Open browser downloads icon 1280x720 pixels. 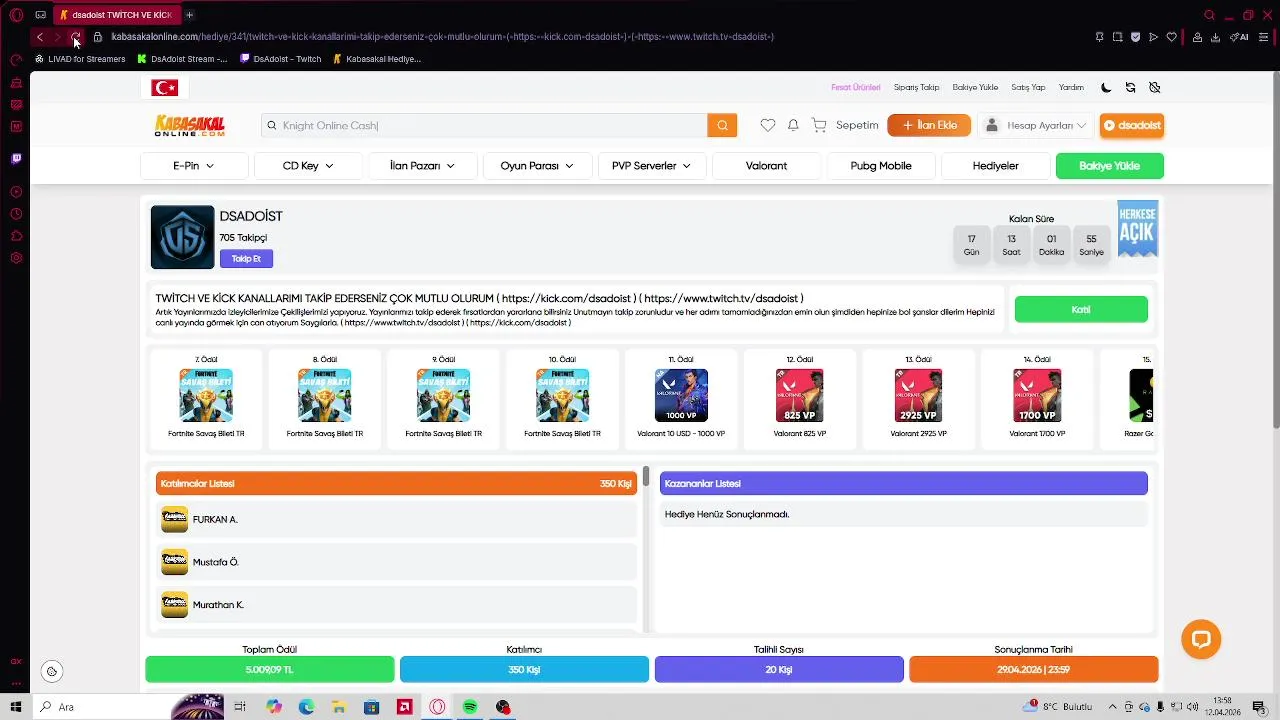[x=1215, y=37]
